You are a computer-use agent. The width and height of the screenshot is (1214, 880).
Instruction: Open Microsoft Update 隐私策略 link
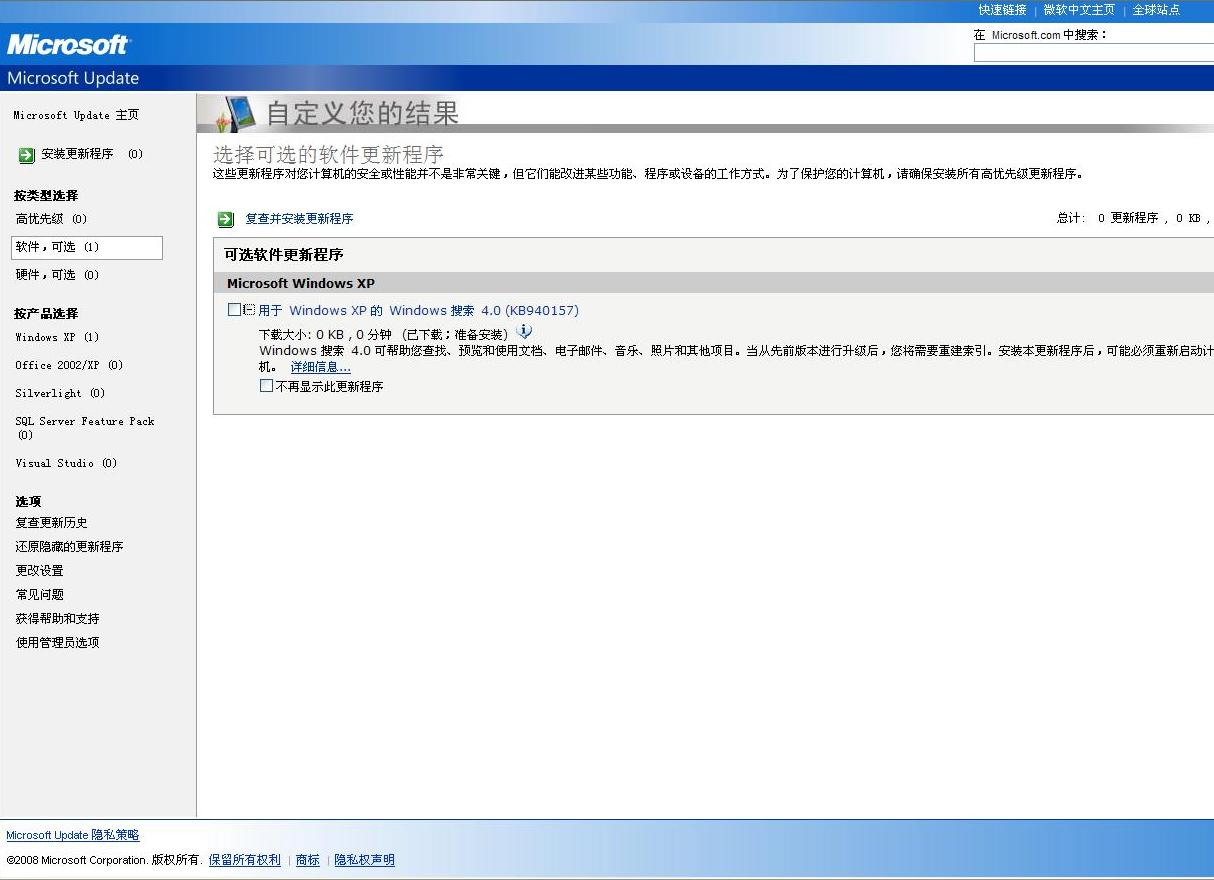73,835
